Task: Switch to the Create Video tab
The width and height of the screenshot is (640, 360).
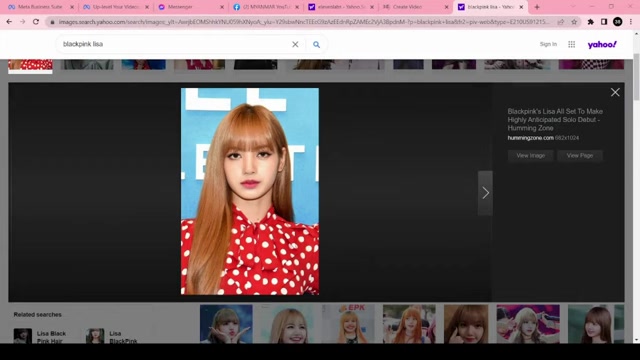Action: pyautogui.click(x=415, y=7)
